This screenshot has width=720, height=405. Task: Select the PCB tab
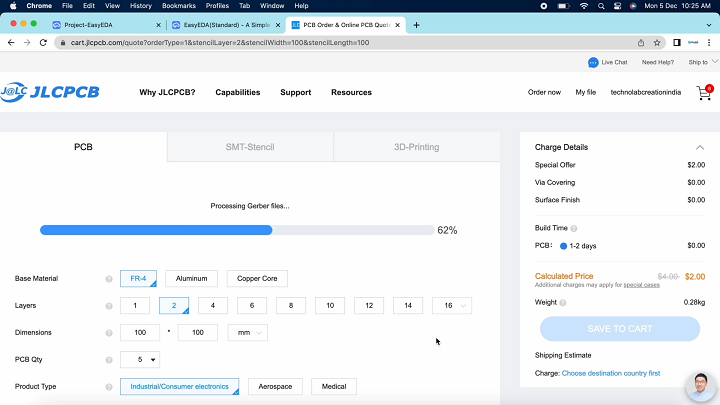pos(84,147)
